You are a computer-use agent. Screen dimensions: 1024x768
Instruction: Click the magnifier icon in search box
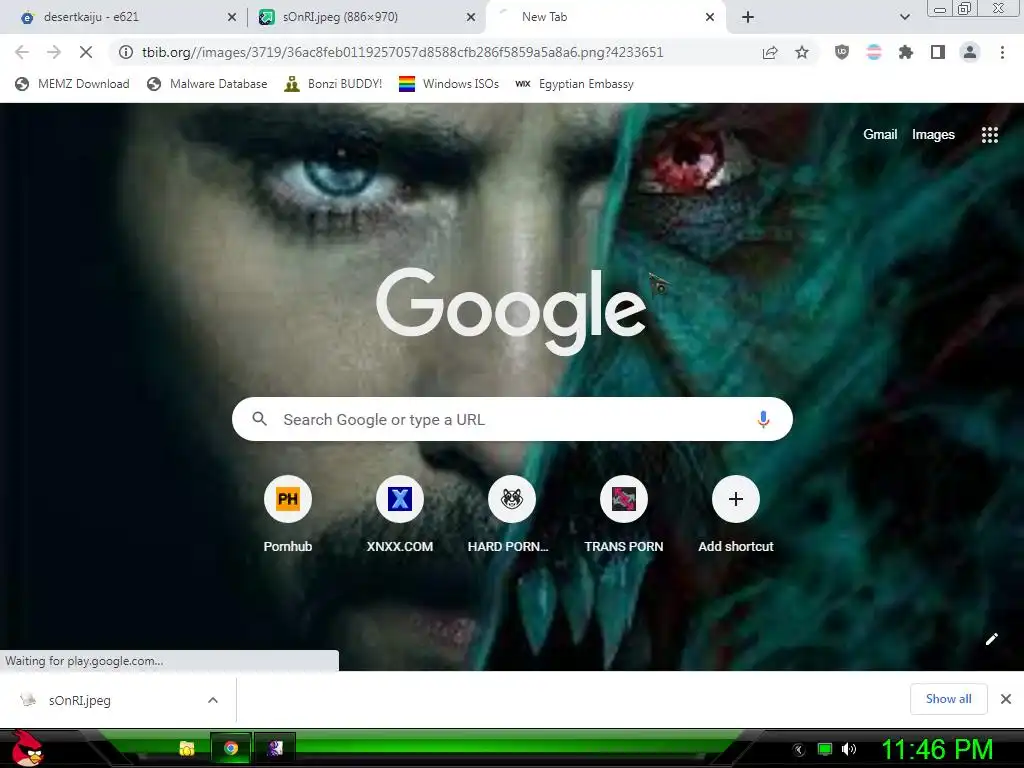(259, 419)
